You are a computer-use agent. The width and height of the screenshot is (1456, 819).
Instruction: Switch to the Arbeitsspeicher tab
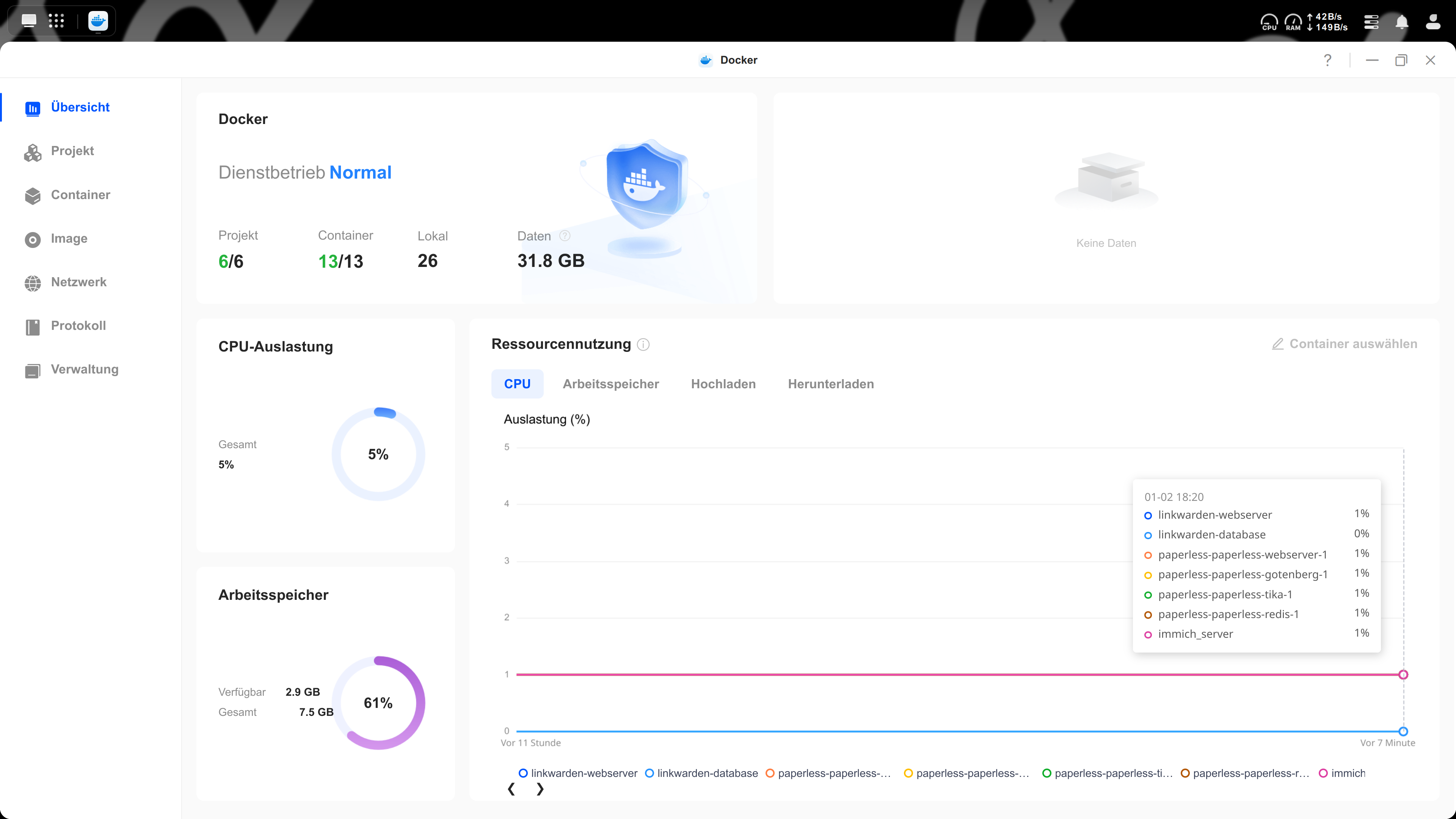coord(610,384)
